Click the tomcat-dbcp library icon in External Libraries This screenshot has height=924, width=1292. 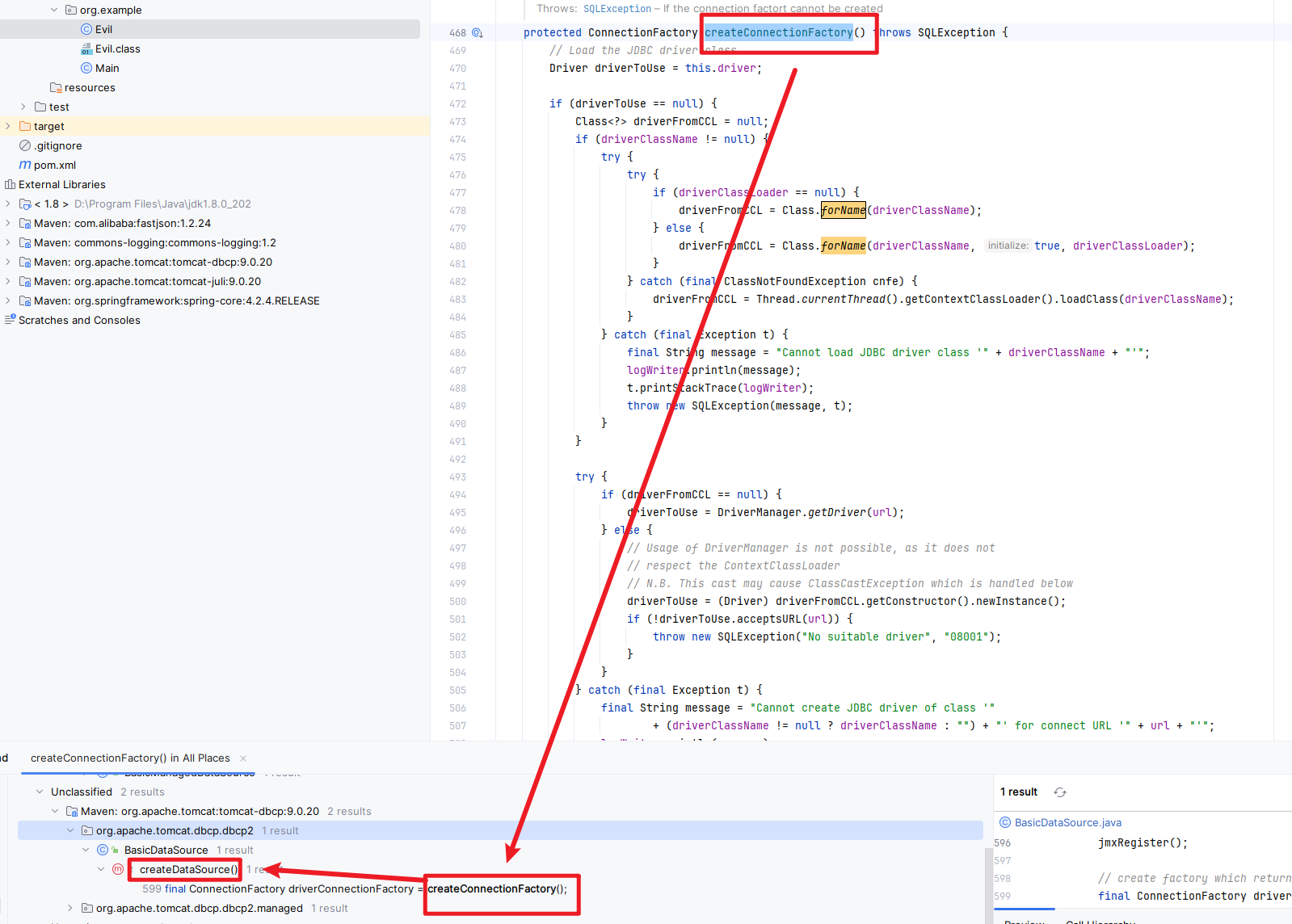coord(25,262)
